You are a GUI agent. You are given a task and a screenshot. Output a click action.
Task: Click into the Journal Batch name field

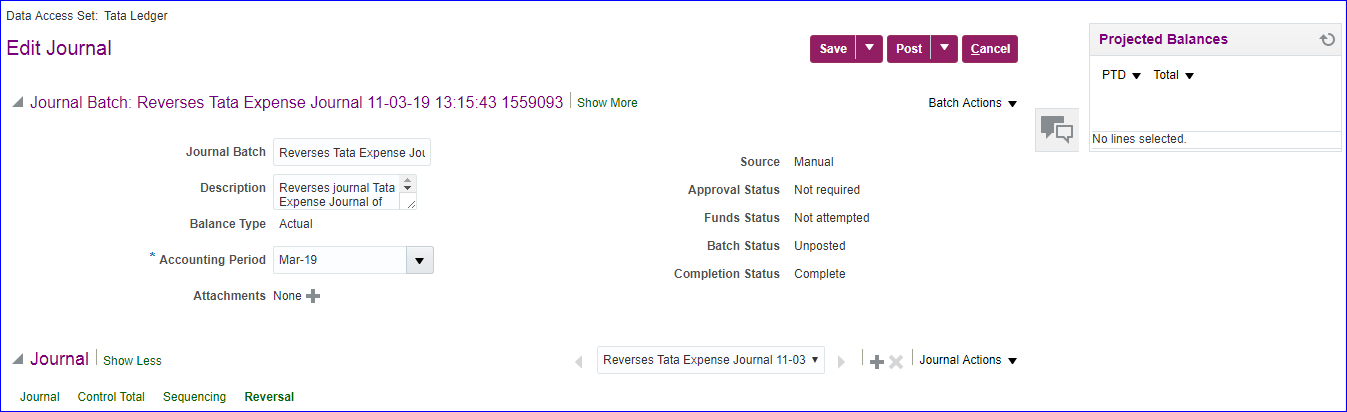(351, 153)
